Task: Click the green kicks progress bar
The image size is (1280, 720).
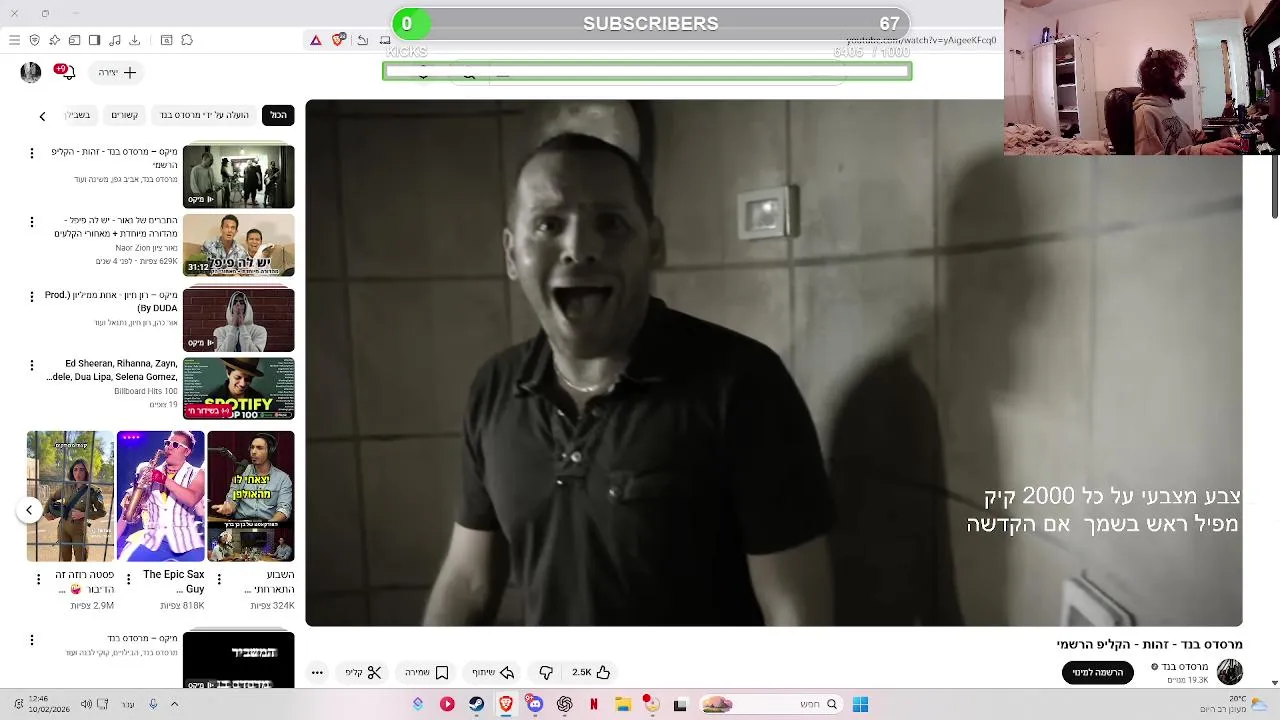Action: tap(647, 71)
